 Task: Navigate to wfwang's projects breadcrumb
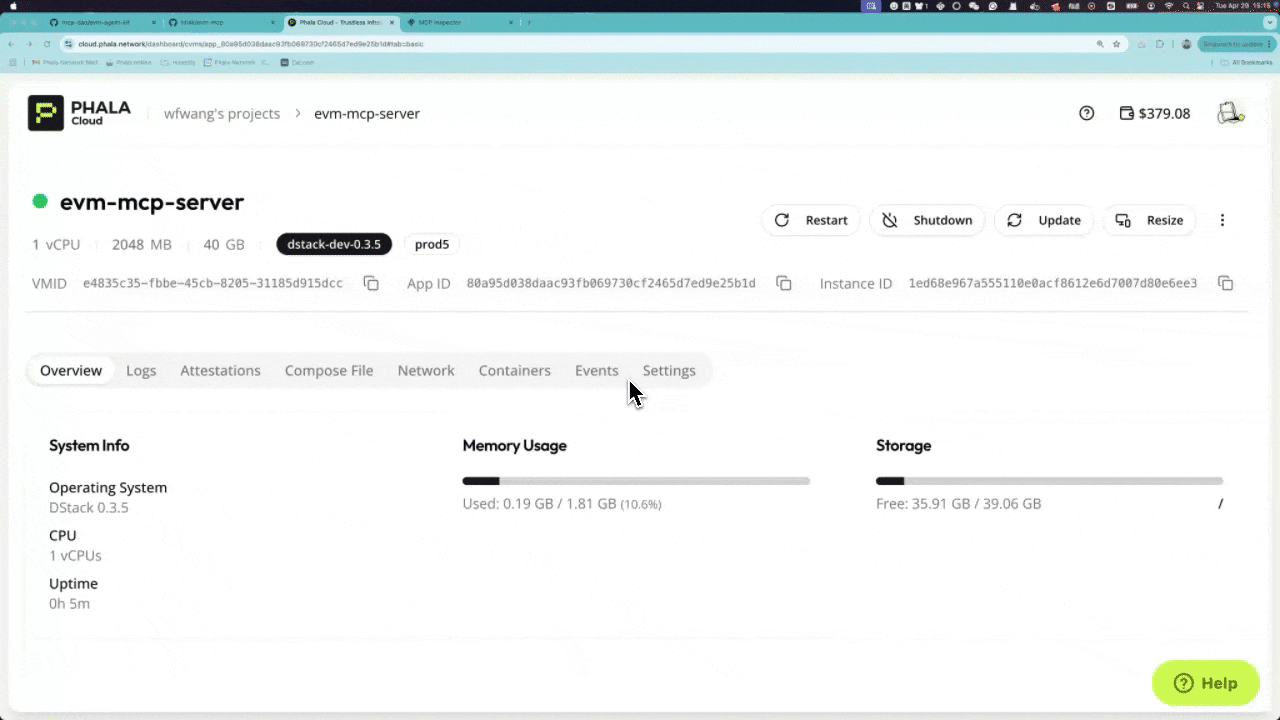click(x=222, y=113)
